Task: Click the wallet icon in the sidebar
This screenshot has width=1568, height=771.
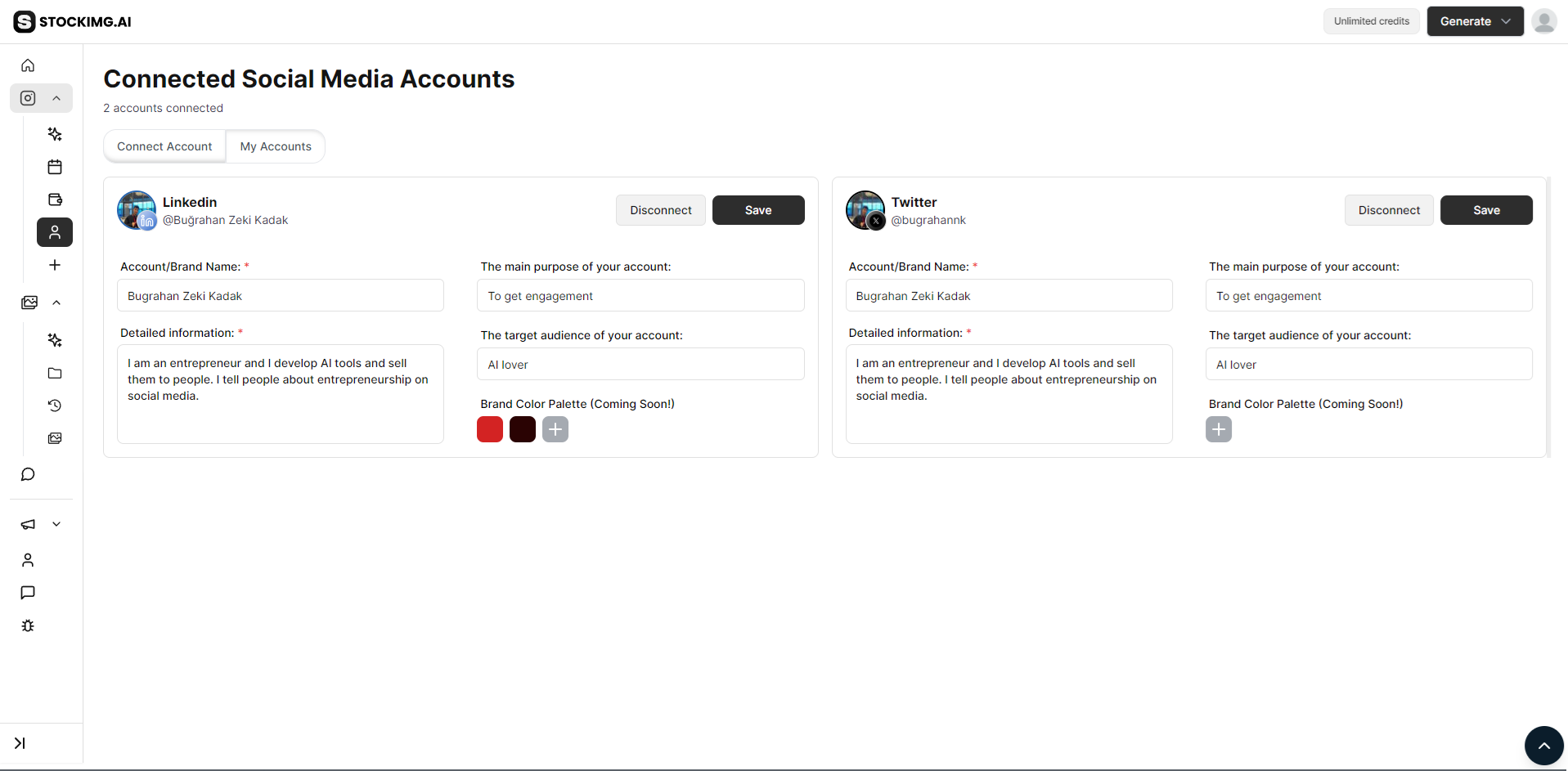Action: tap(54, 199)
